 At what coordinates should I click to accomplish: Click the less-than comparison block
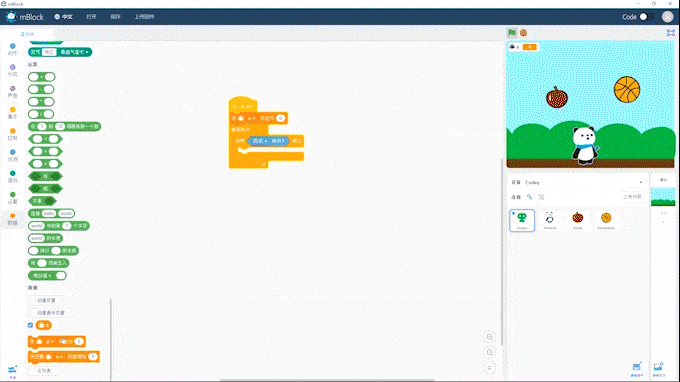click(x=45, y=139)
